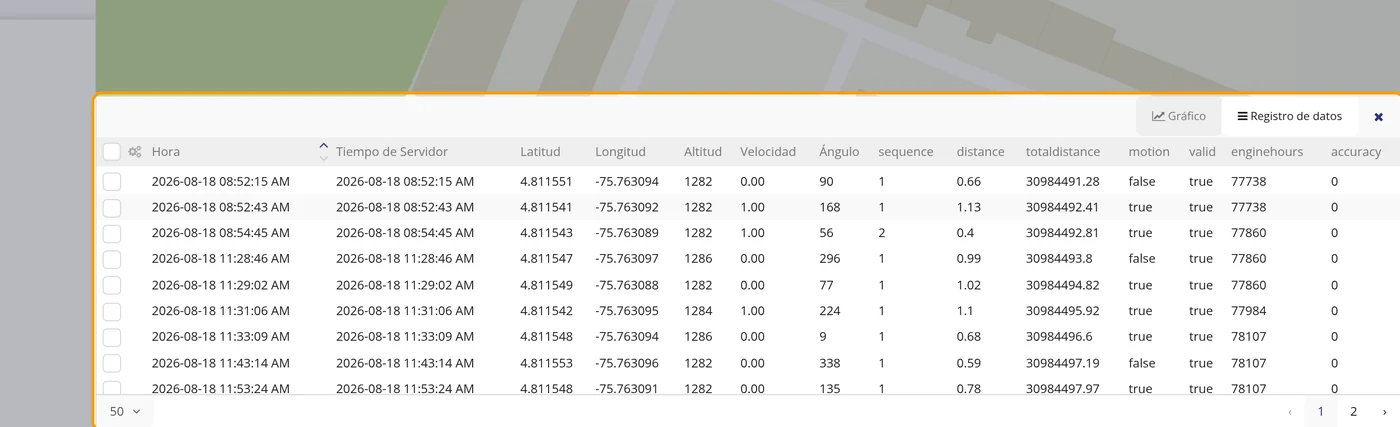The height and width of the screenshot is (427, 1400).
Task: Switch to the Gráfico tab
Action: tap(1179, 116)
